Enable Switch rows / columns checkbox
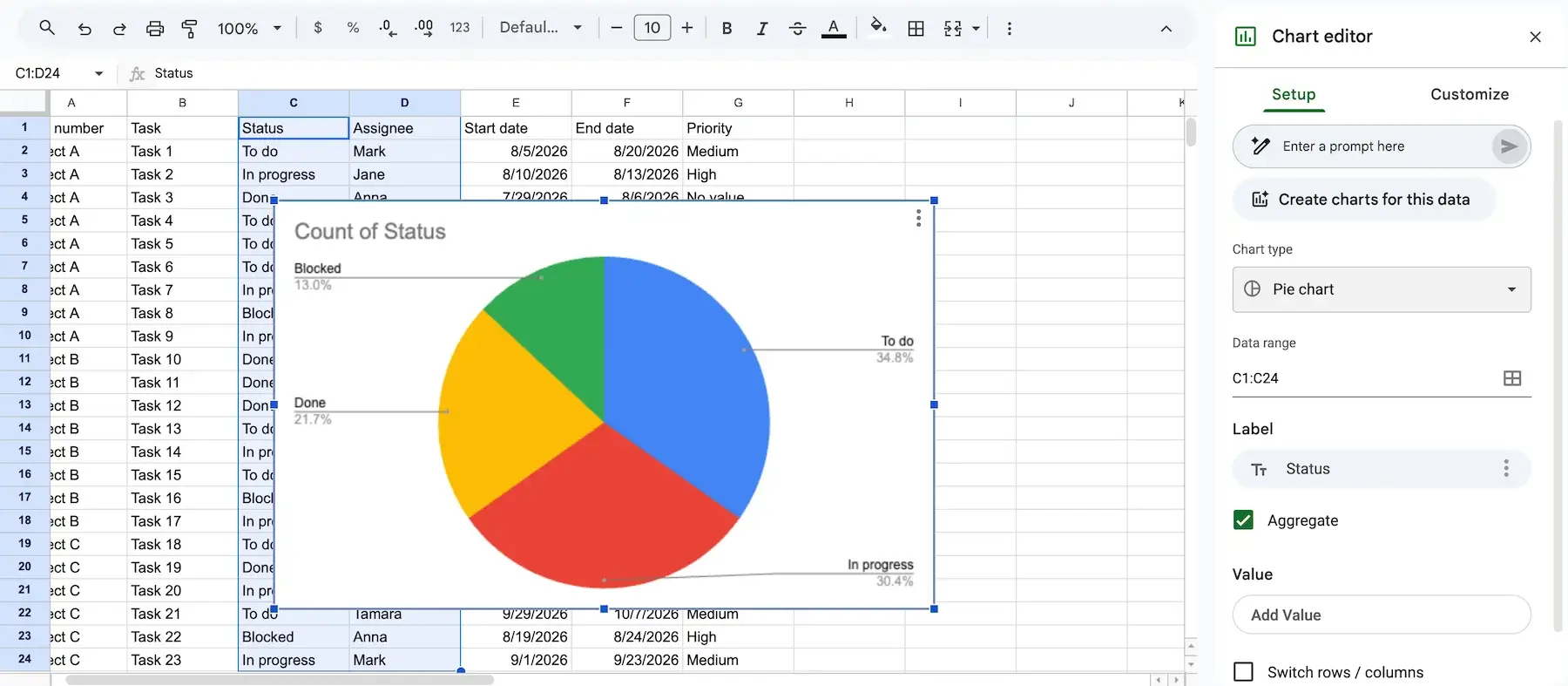 [x=1244, y=672]
